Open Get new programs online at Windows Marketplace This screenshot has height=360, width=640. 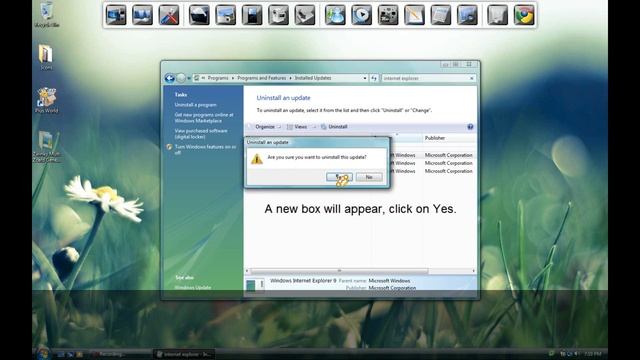point(204,118)
